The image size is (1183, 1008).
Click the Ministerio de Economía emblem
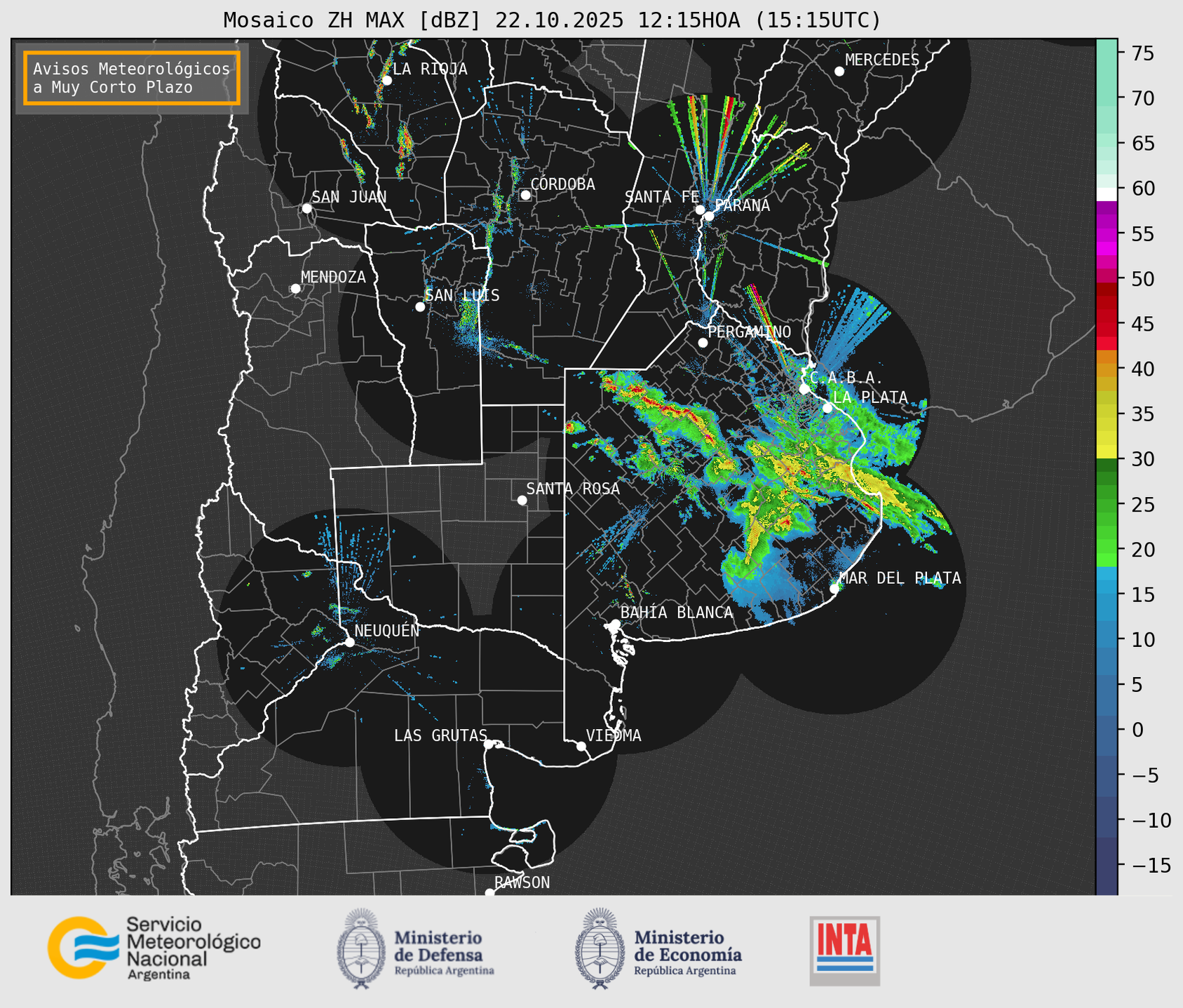click(600, 948)
